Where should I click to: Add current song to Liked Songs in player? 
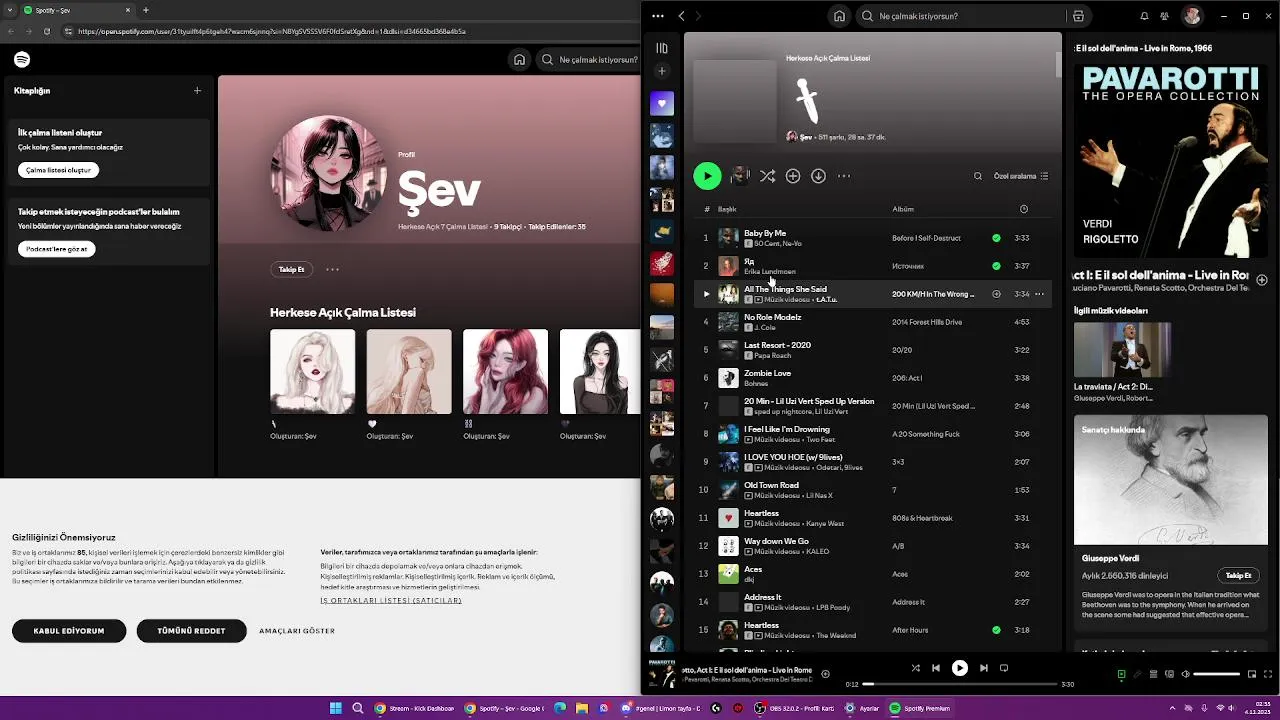(825, 674)
